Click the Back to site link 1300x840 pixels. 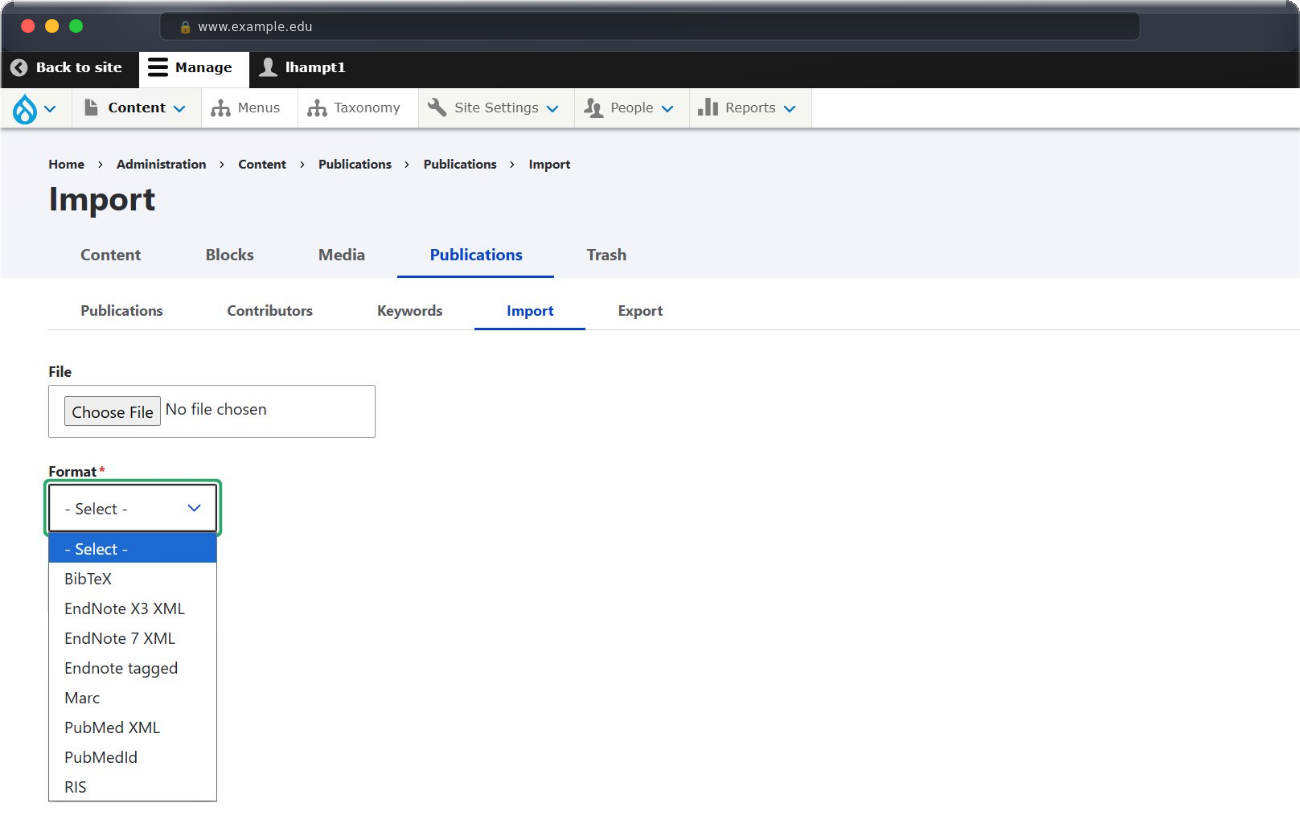point(66,68)
